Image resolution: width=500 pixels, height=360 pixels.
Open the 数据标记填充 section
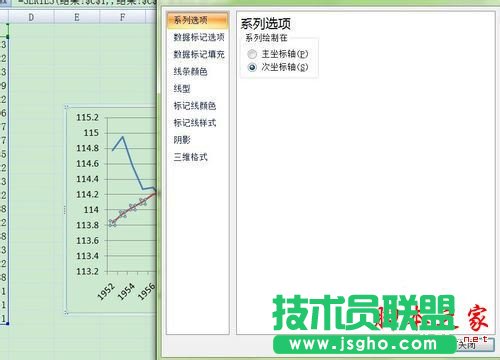[x=199, y=54]
